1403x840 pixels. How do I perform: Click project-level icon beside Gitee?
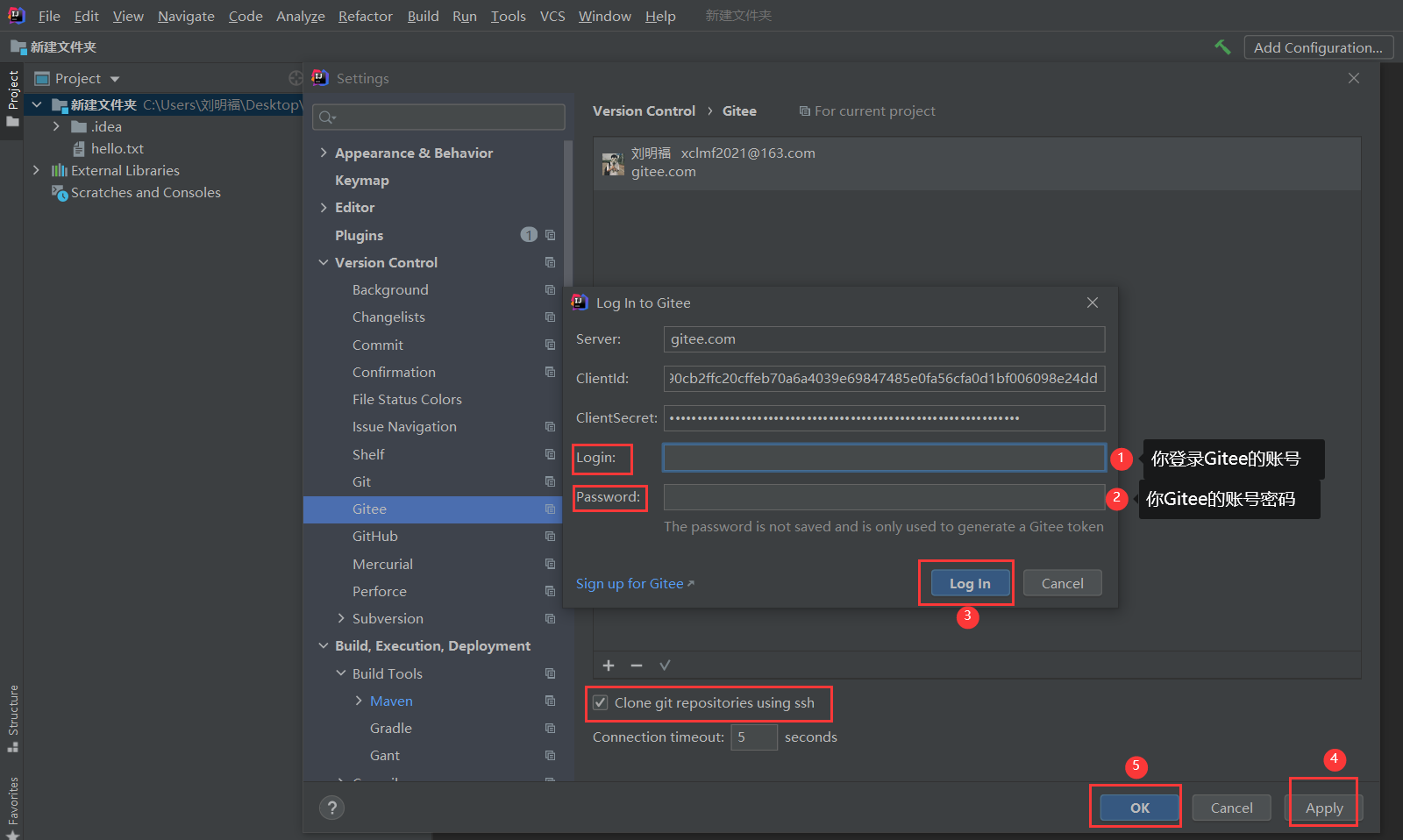550,509
